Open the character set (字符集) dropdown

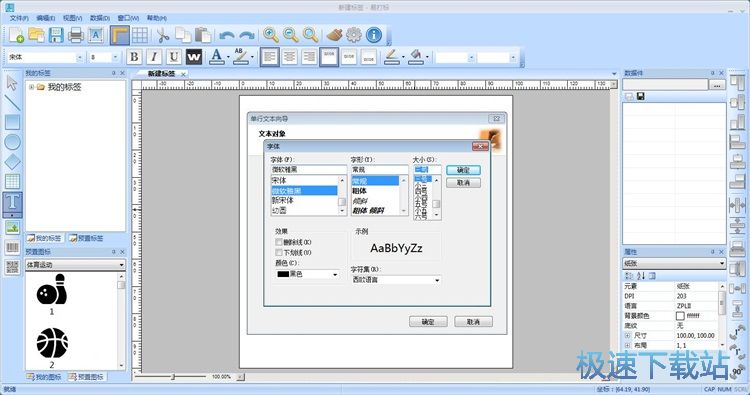[x=396, y=280]
